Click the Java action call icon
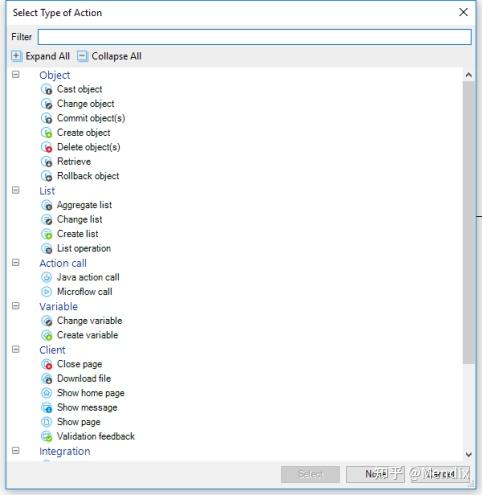The width and height of the screenshot is (482, 495). click(x=46, y=277)
